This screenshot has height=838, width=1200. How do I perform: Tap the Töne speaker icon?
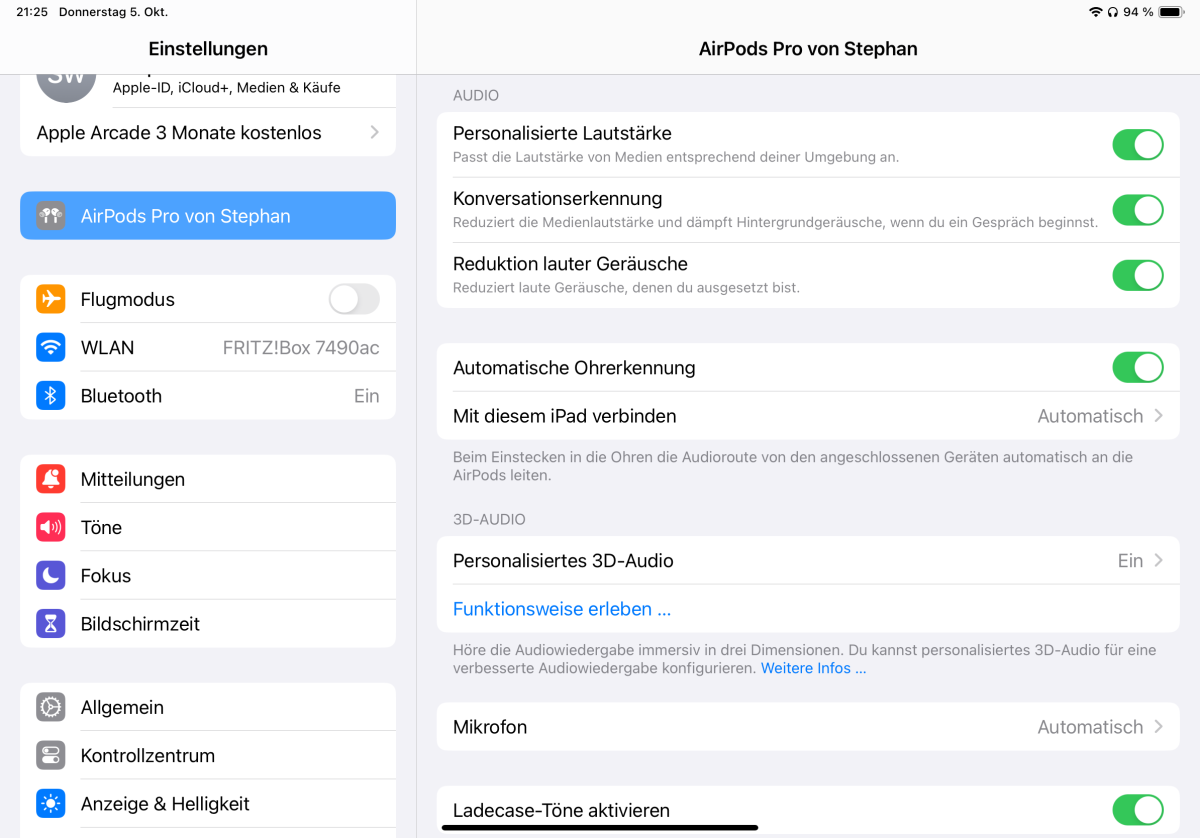(x=51, y=527)
